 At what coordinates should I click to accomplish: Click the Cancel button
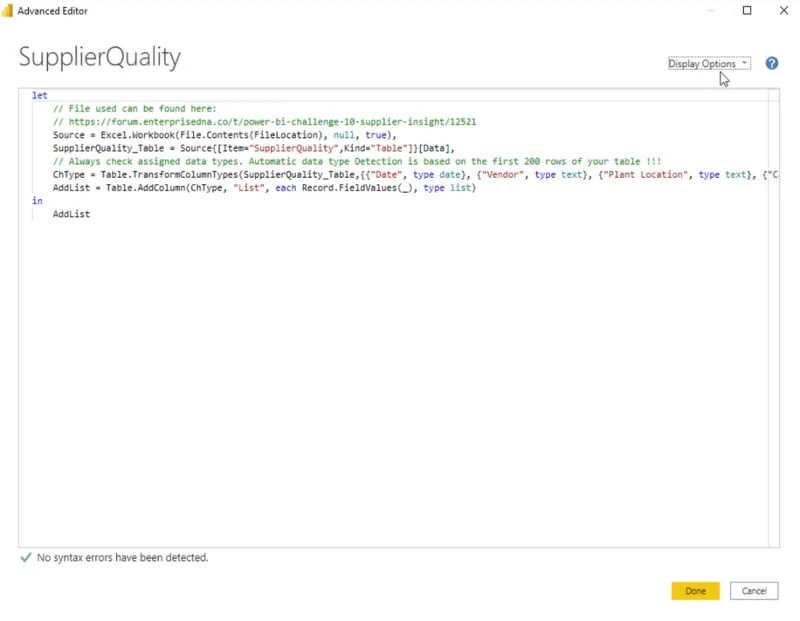[754, 591]
